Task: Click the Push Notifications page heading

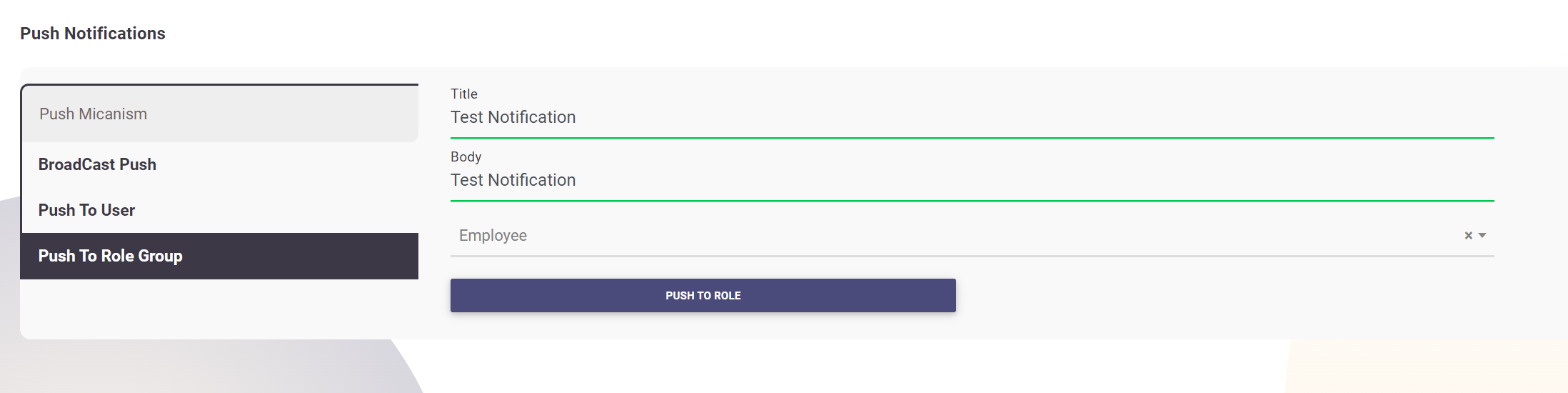Action: 93,34
